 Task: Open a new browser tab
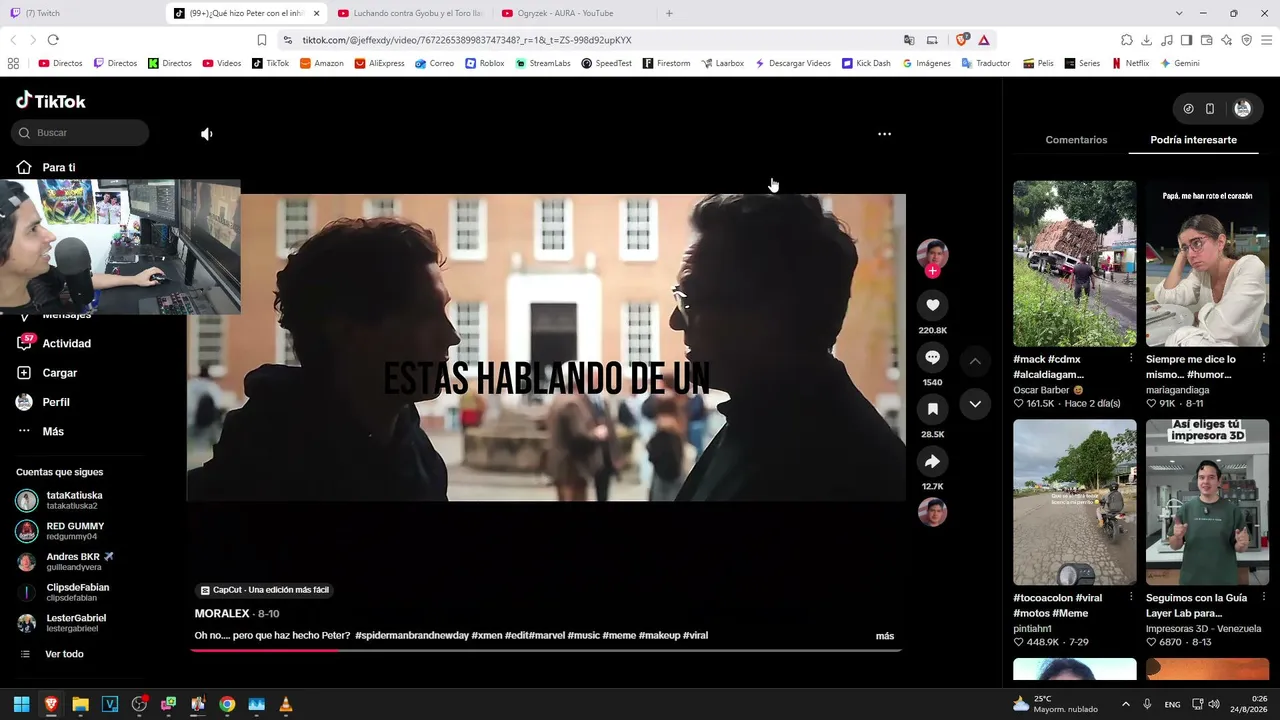[669, 13]
